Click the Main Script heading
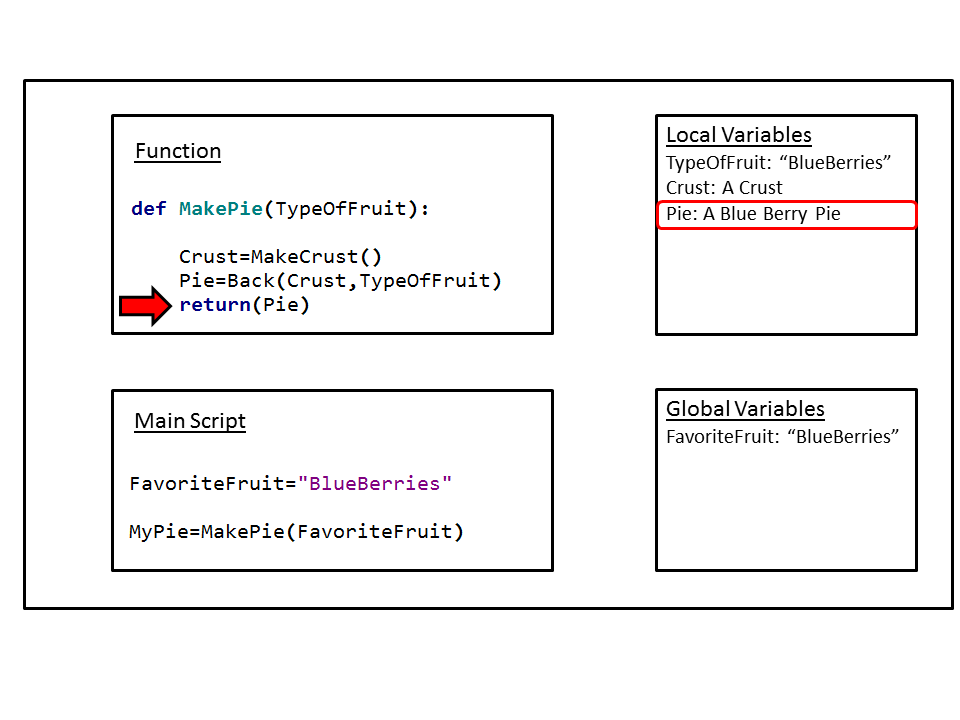 click(x=190, y=421)
